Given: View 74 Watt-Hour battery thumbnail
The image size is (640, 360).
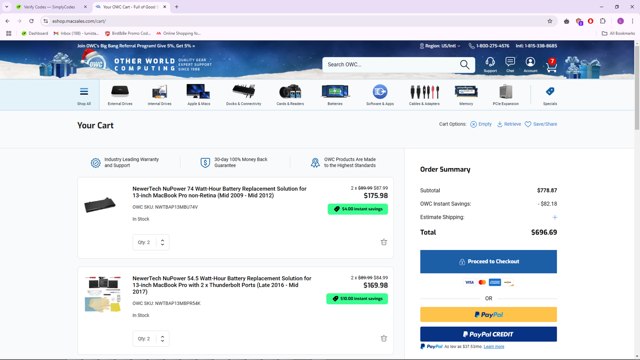Looking at the screenshot, I should click(x=100, y=204).
